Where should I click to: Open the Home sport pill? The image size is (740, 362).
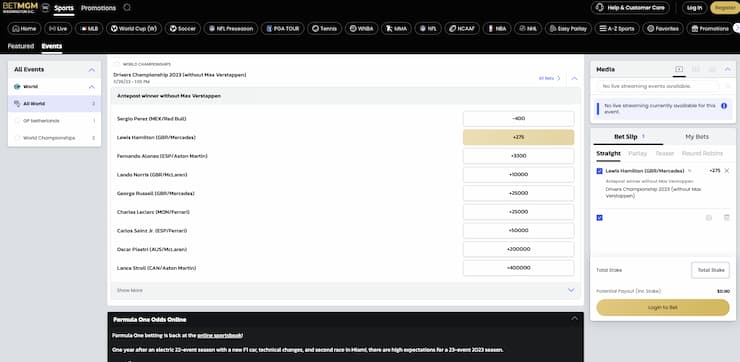[24, 29]
